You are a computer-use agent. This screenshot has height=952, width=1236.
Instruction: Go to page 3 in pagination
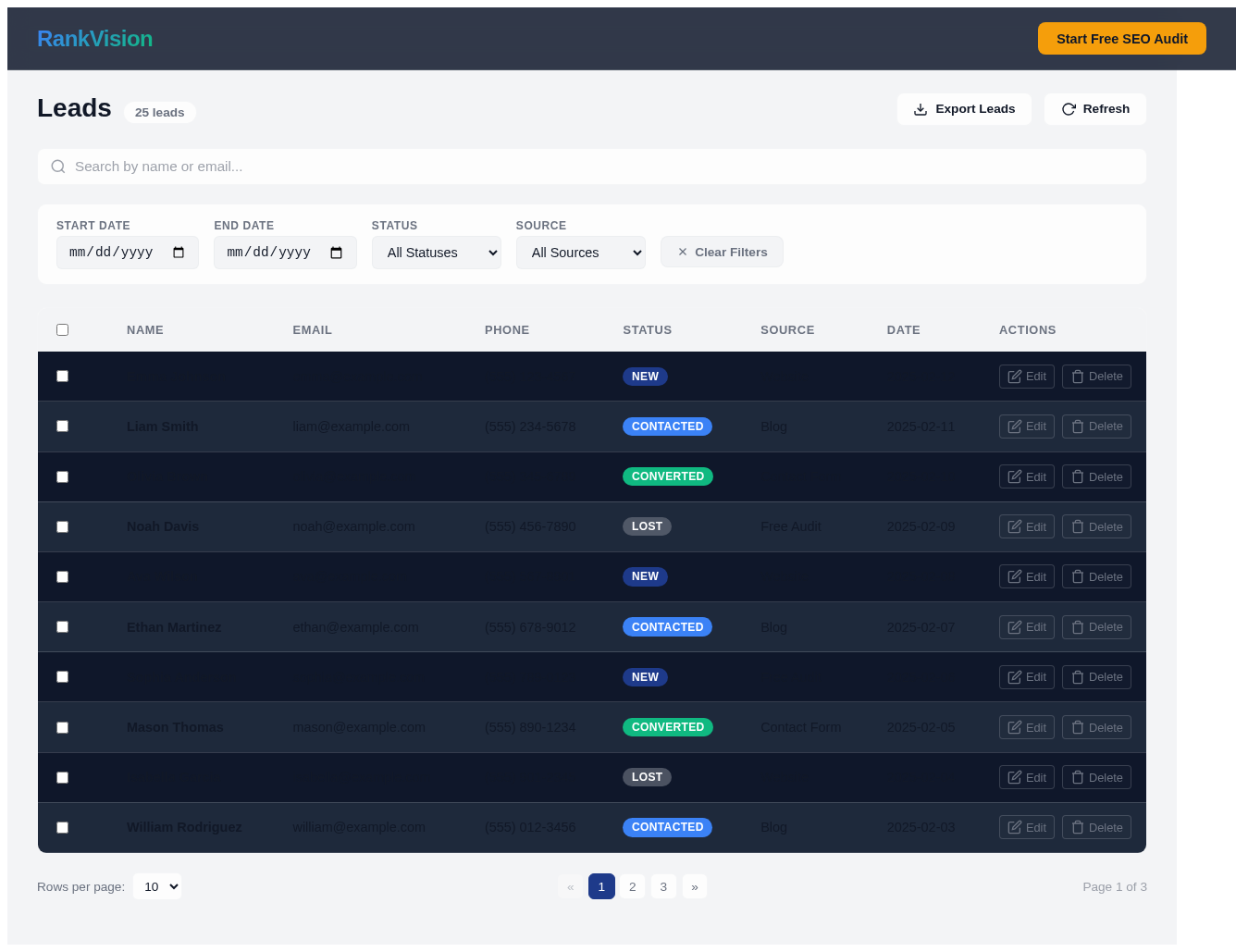663,886
